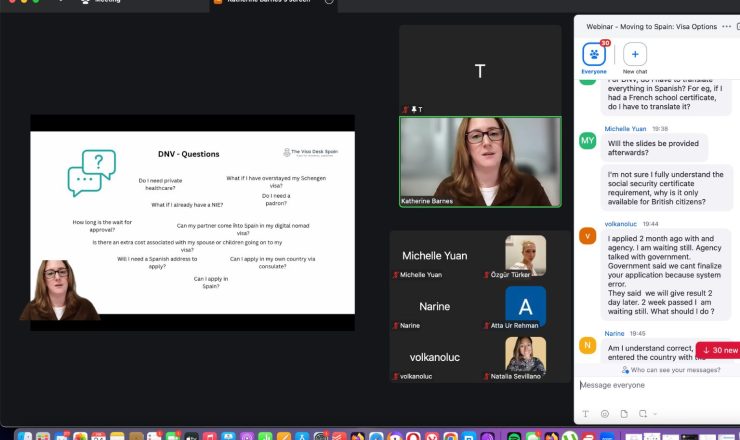Open Finder from the macOS dock

click(26, 436)
